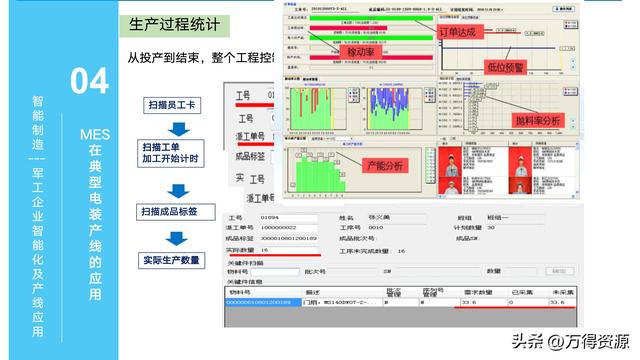Click the 描述 cell starting with 门盾
The image size is (640, 360).
(342, 302)
